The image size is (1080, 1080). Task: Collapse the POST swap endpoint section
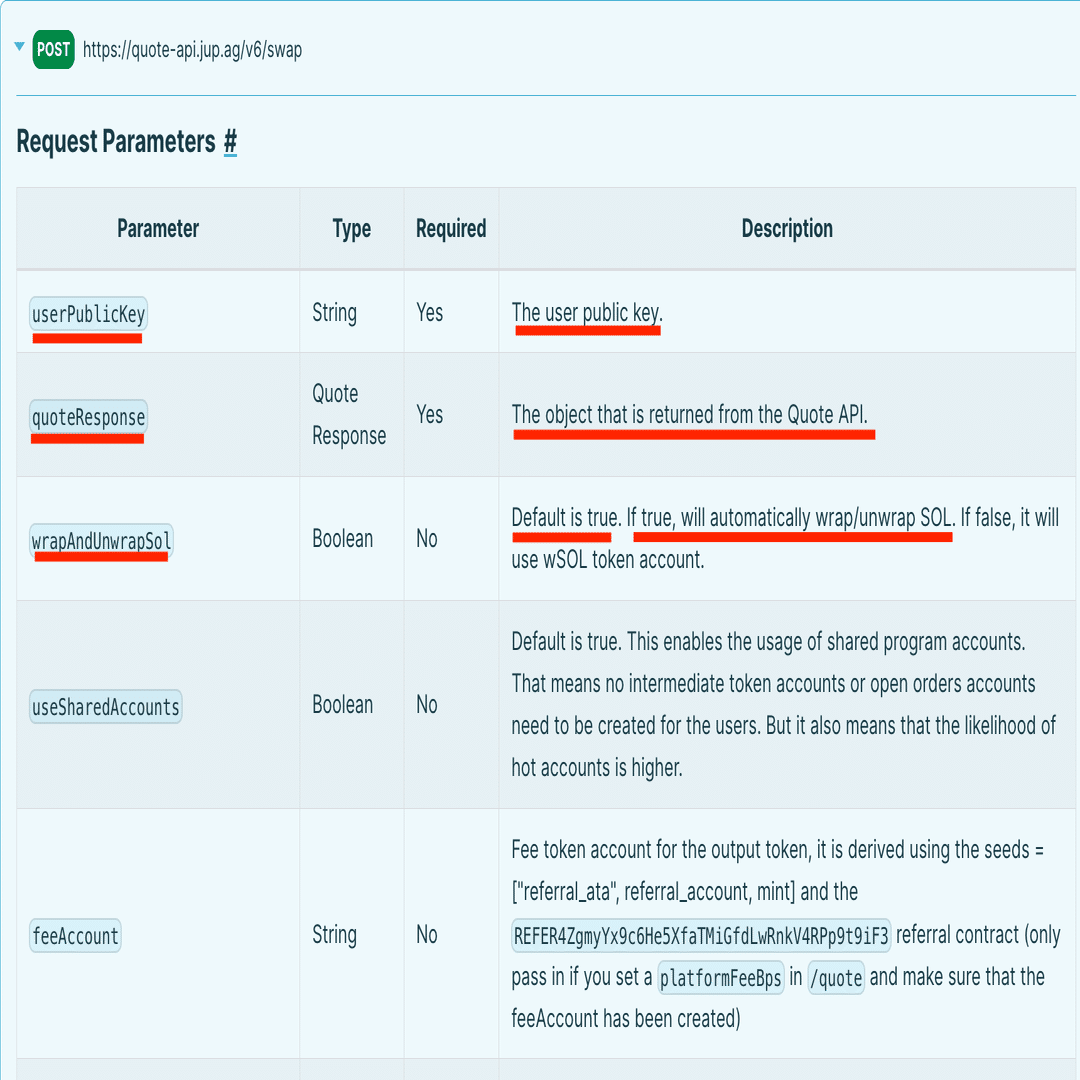[19, 47]
